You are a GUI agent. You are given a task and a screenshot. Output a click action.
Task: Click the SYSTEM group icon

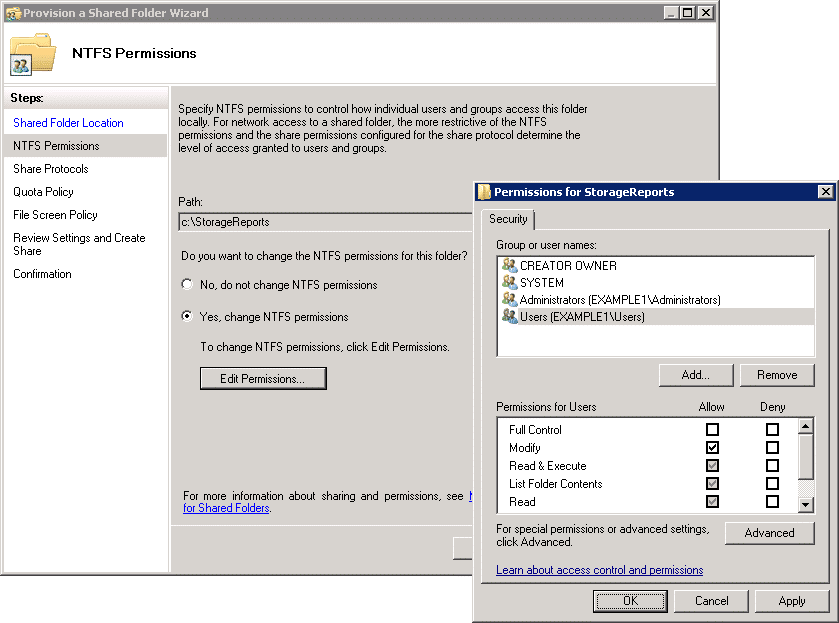tap(509, 283)
